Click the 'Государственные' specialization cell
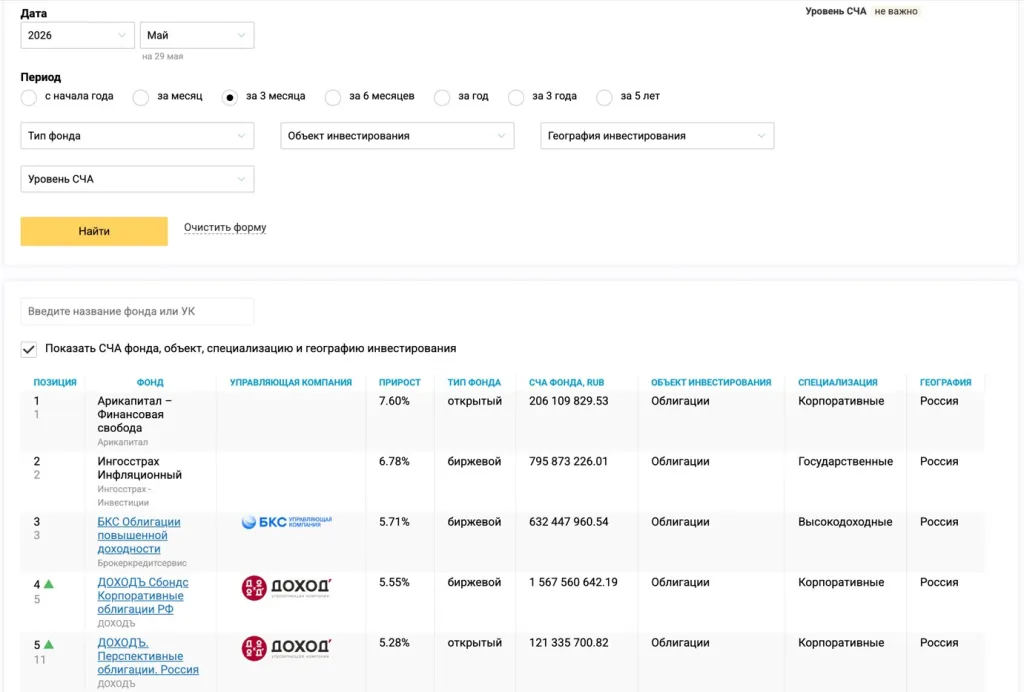Viewport: 1024px width, 692px height. (x=845, y=462)
